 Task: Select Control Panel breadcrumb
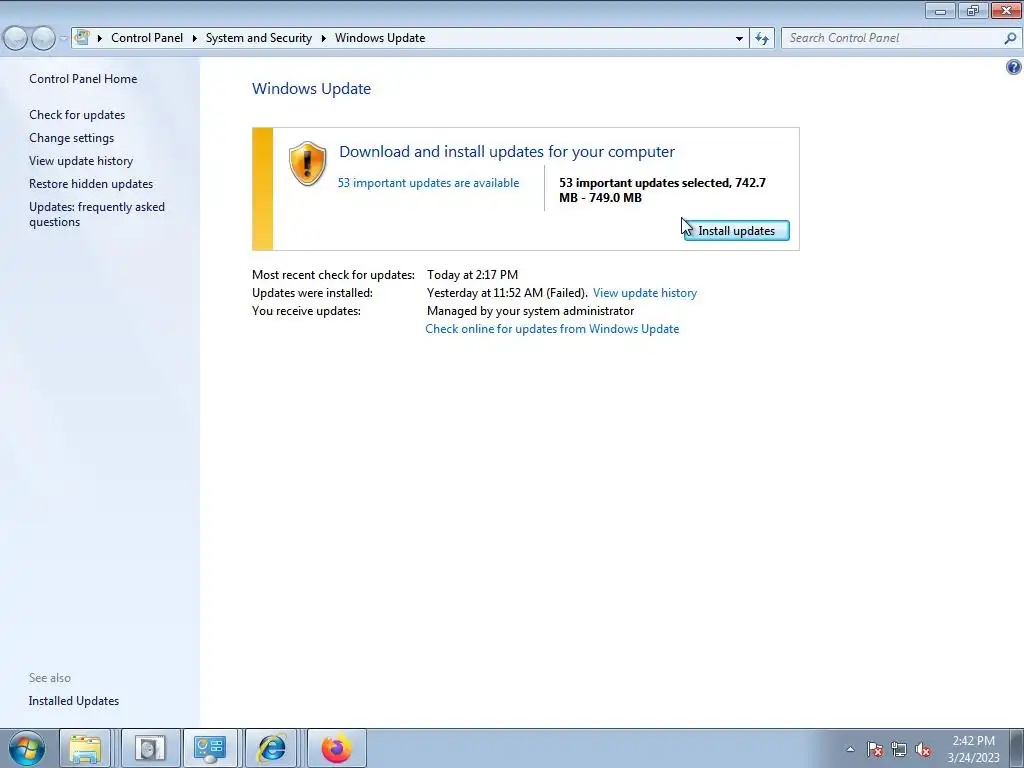(147, 38)
